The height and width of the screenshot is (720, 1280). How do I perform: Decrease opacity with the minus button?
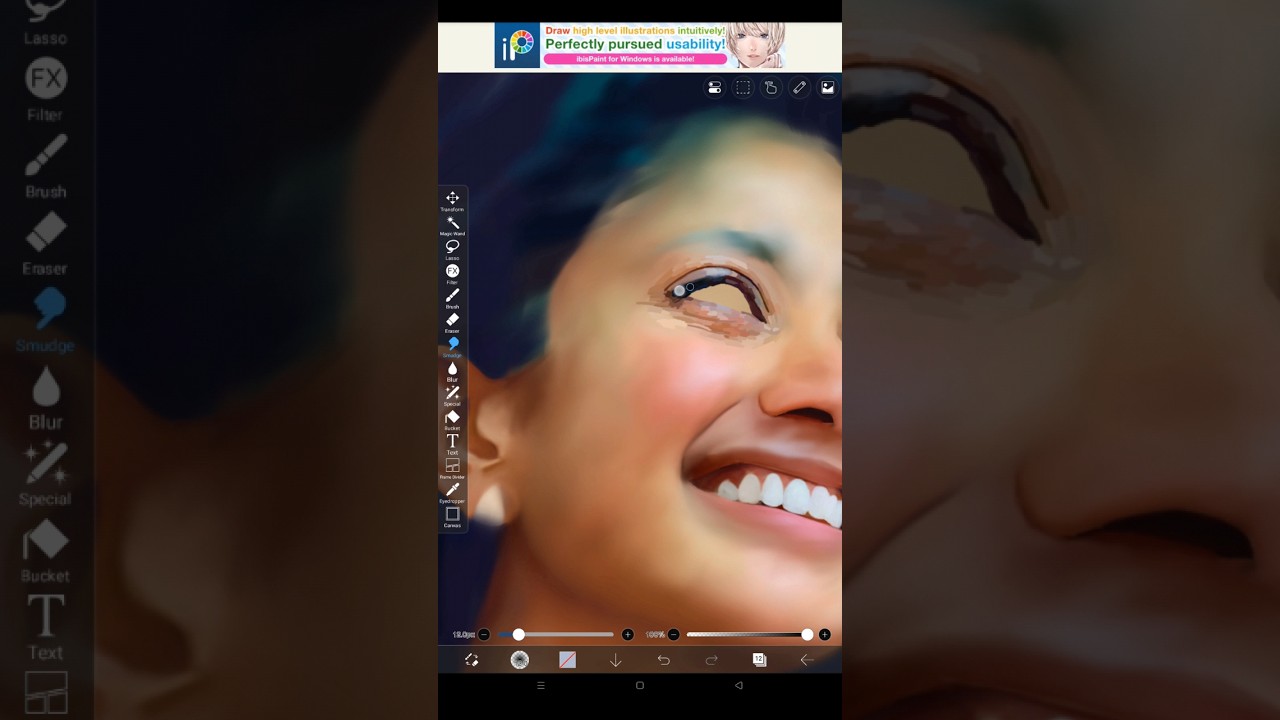[674, 635]
